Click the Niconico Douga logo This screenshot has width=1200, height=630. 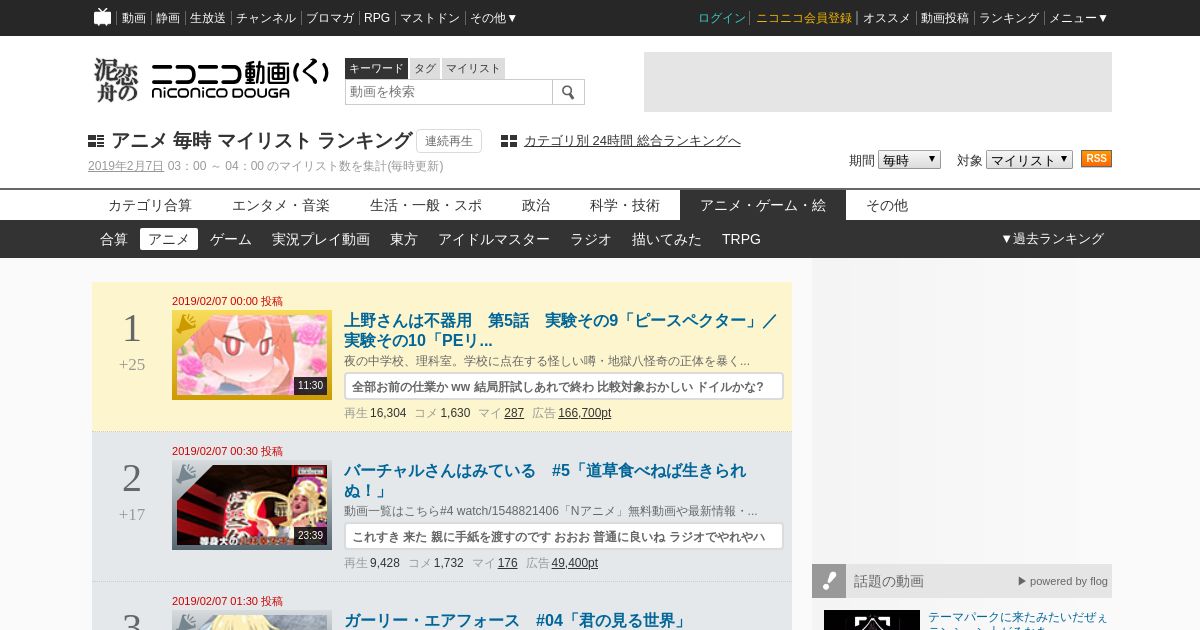239,80
